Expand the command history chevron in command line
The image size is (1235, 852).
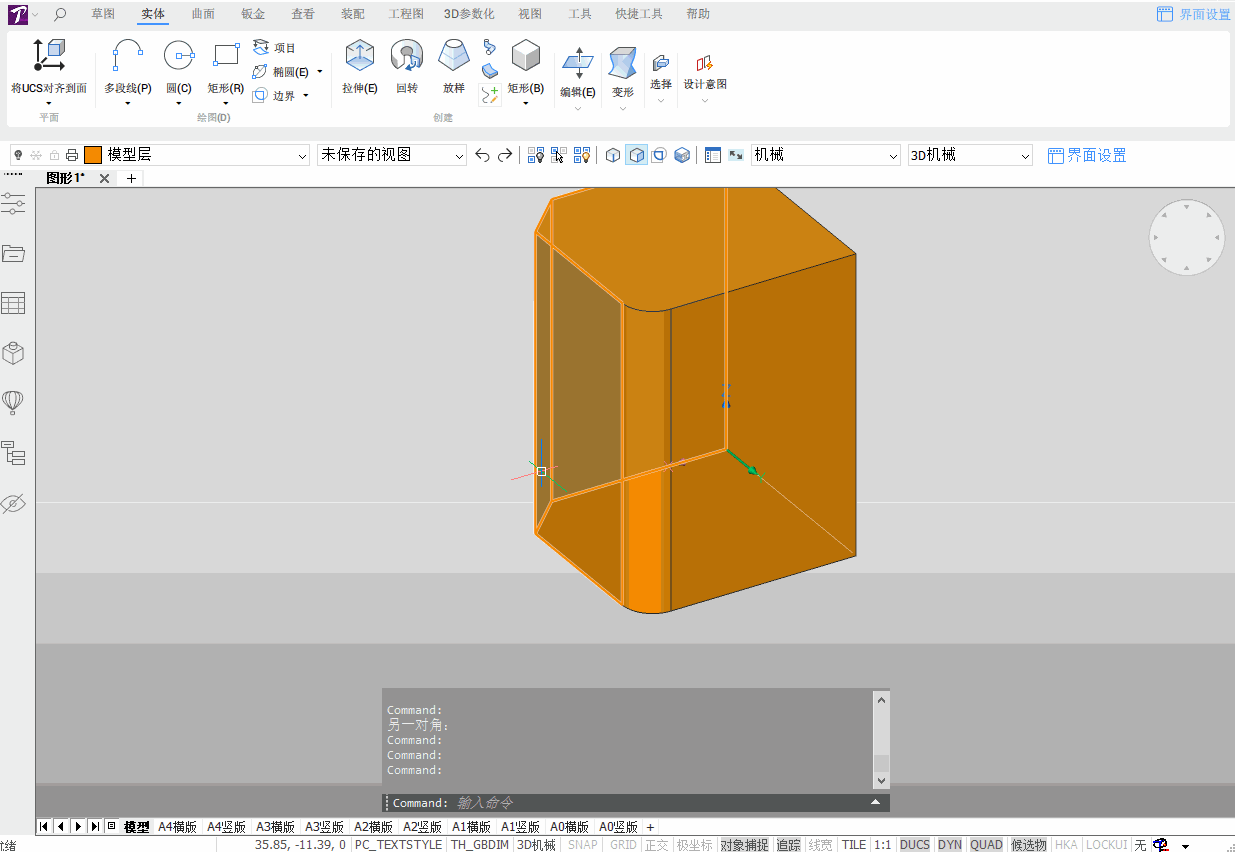tap(876, 803)
